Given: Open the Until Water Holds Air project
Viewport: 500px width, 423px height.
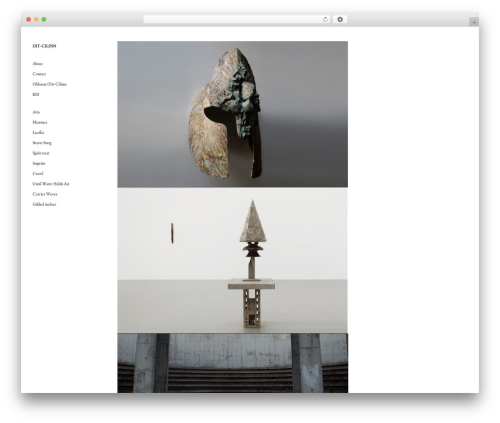Looking at the screenshot, I should coord(51,184).
